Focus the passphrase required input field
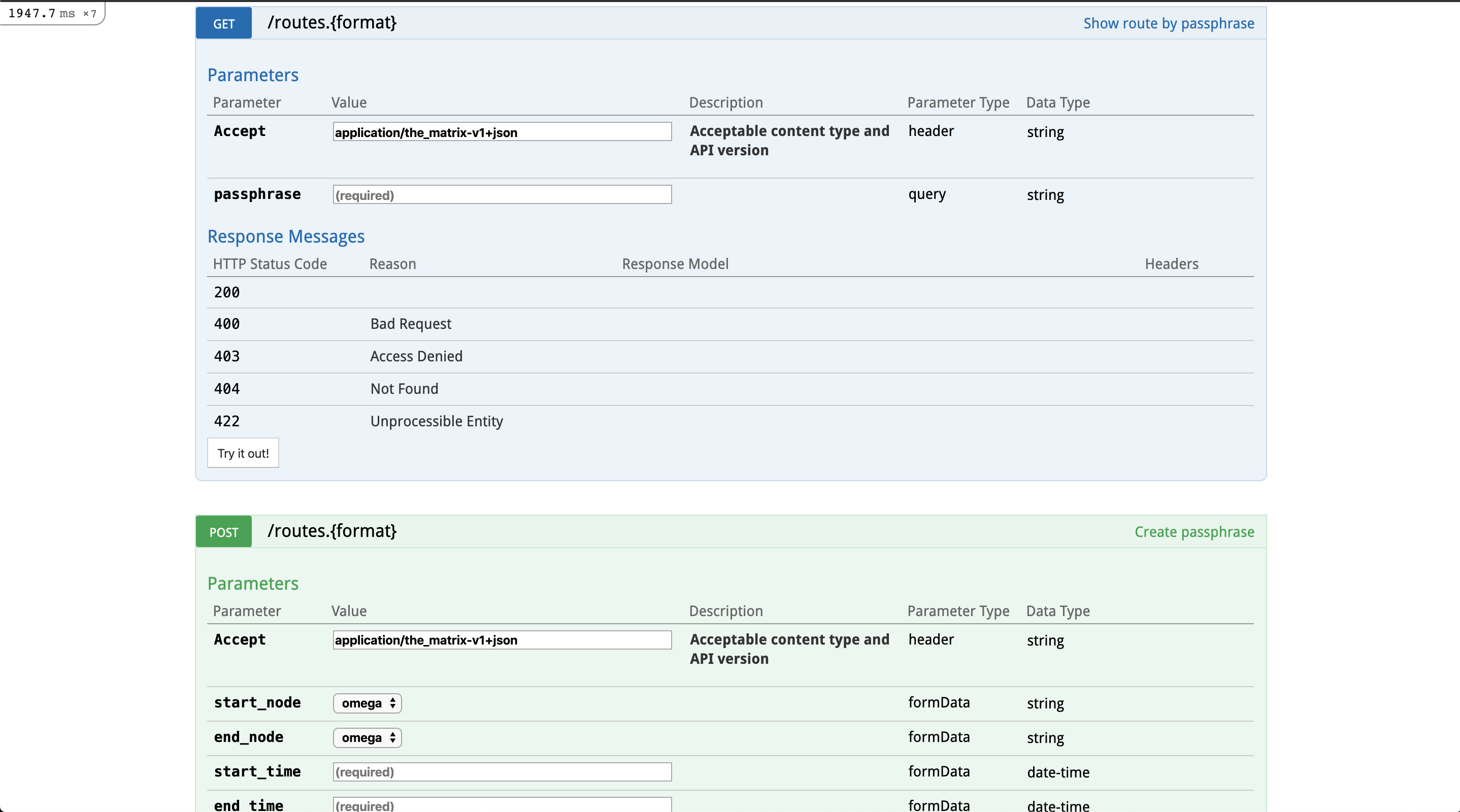The image size is (1460, 812). 502,195
